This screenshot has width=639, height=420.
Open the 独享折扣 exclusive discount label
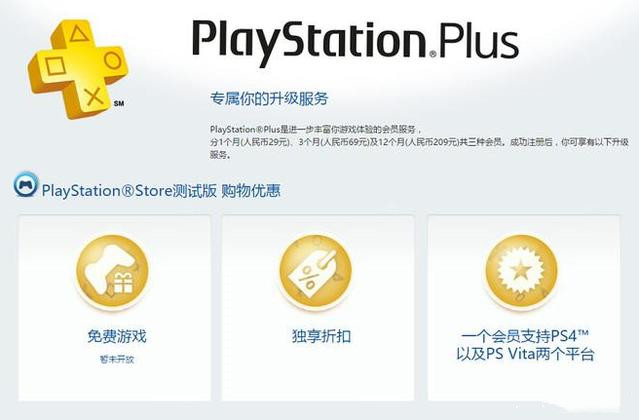pyautogui.click(x=321, y=336)
